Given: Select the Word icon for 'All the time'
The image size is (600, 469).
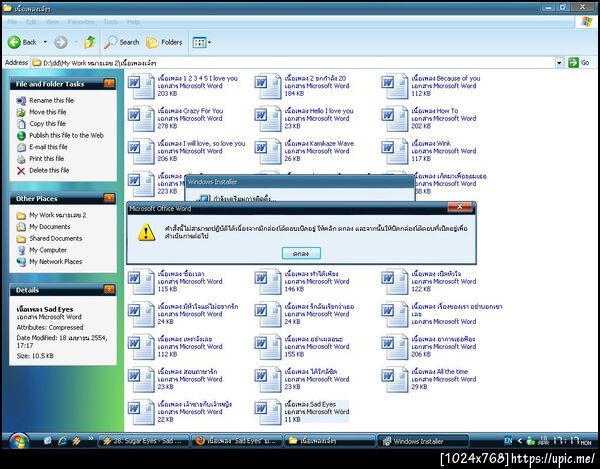Looking at the screenshot, I should [x=395, y=379].
